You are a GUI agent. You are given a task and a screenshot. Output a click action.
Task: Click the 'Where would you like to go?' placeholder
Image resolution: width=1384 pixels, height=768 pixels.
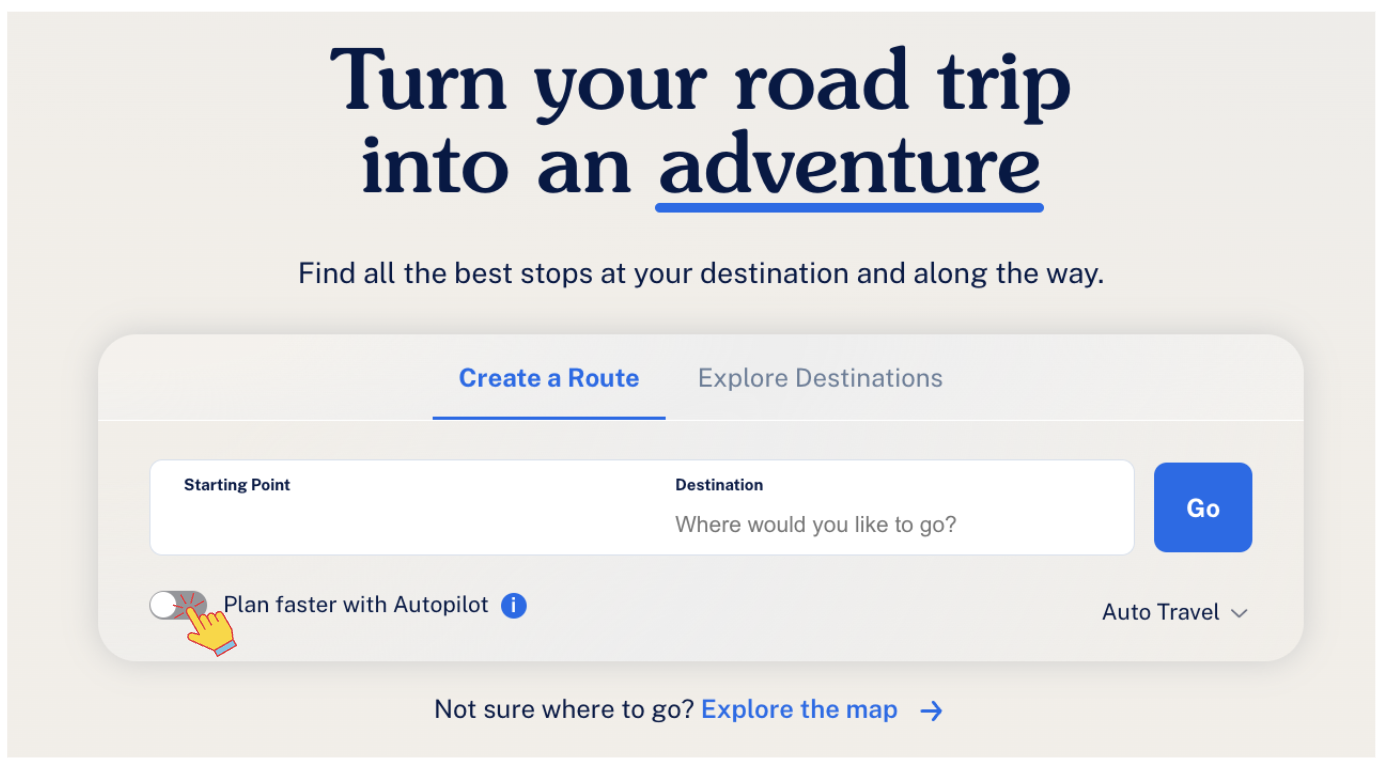tap(815, 524)
